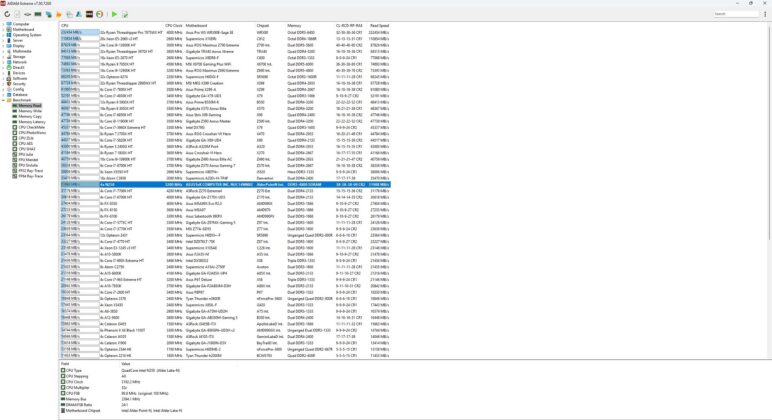Click the blue letter A toolbar icon
This screenshot has height=420, width=772.
point(79,14)
